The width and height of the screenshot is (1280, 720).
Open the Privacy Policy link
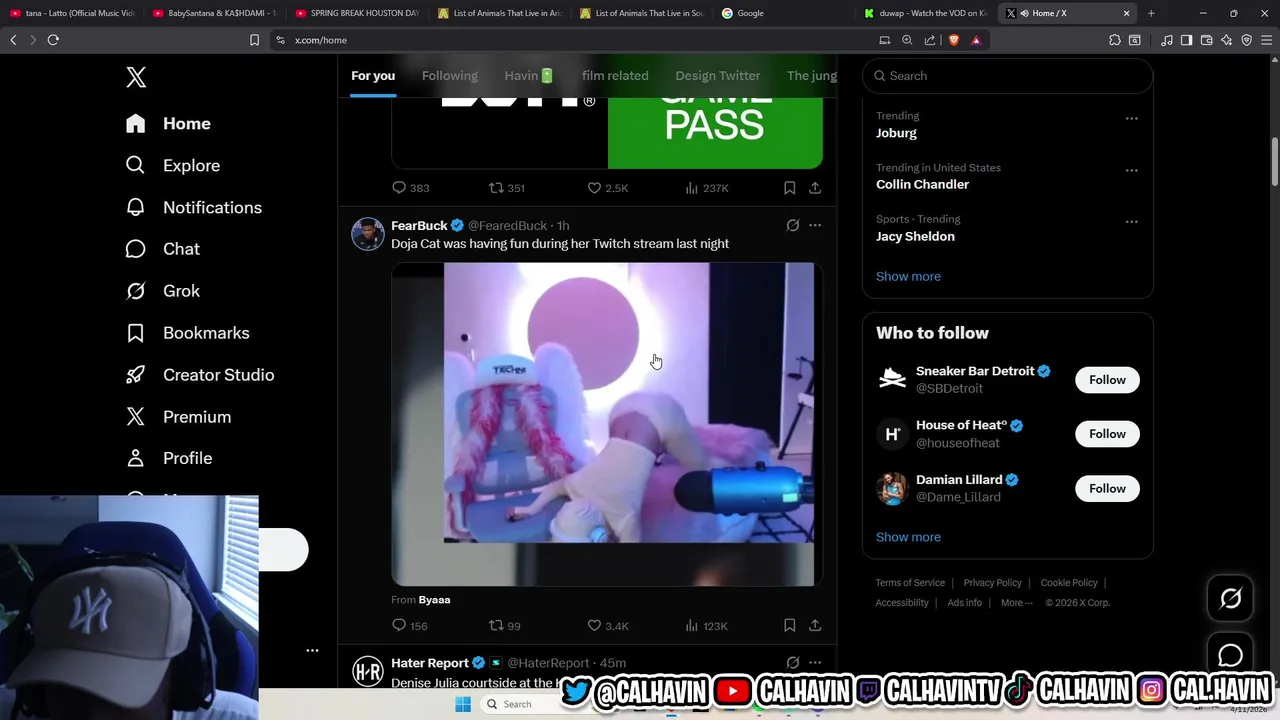coord(992,583)
